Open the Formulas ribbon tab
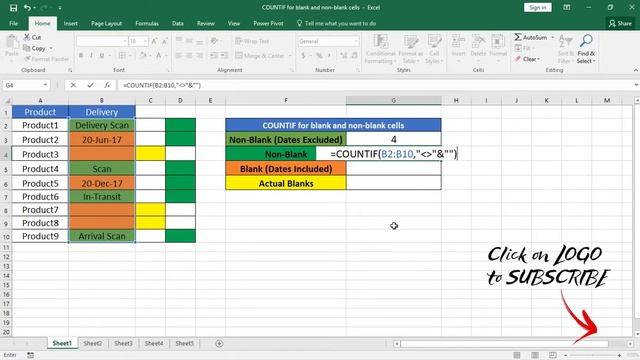This screenshot has width=640, height=360. point(147,23)
